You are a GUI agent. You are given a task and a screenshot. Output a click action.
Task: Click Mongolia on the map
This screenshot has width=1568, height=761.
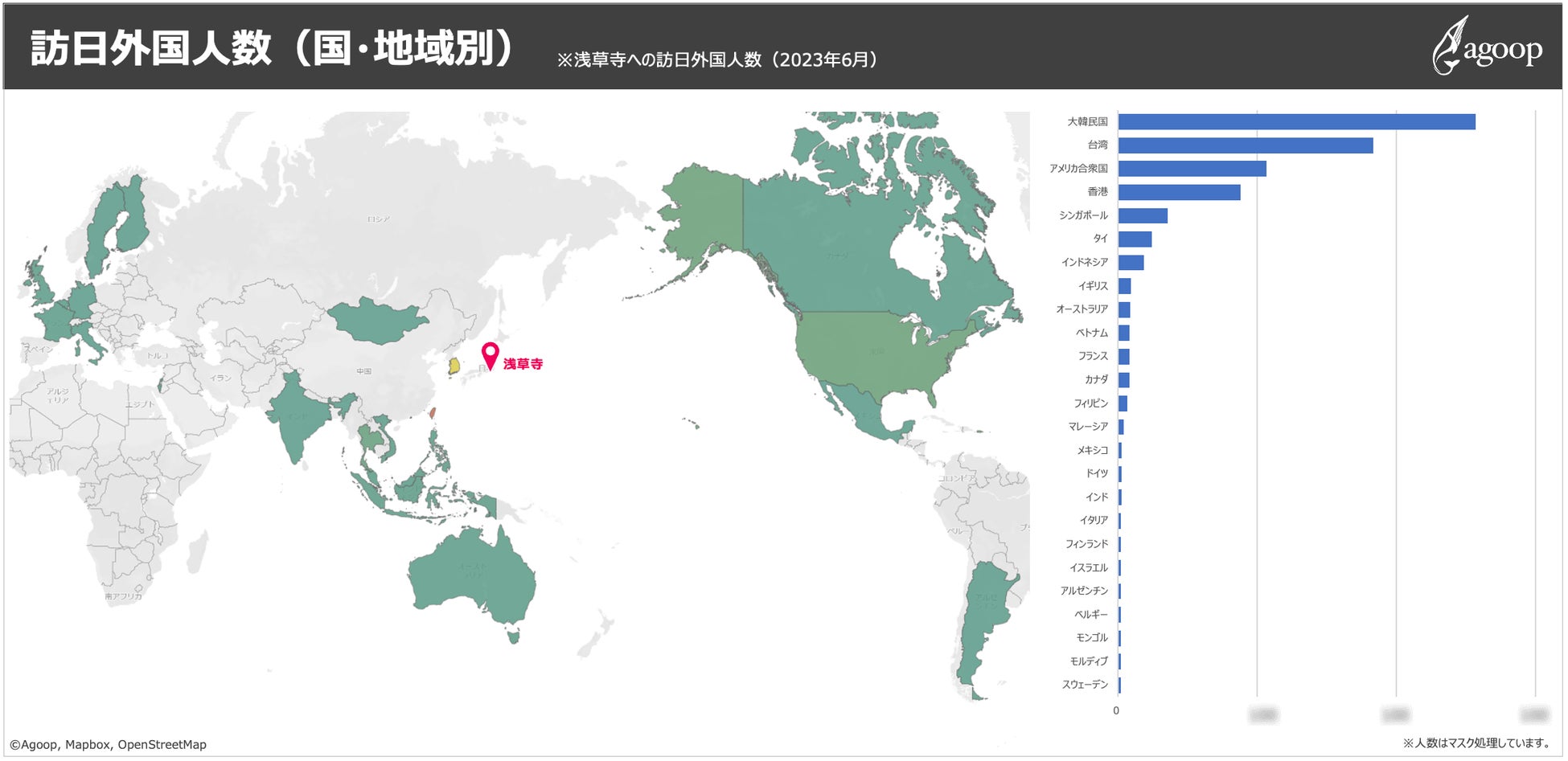click(x=378, y=321)
